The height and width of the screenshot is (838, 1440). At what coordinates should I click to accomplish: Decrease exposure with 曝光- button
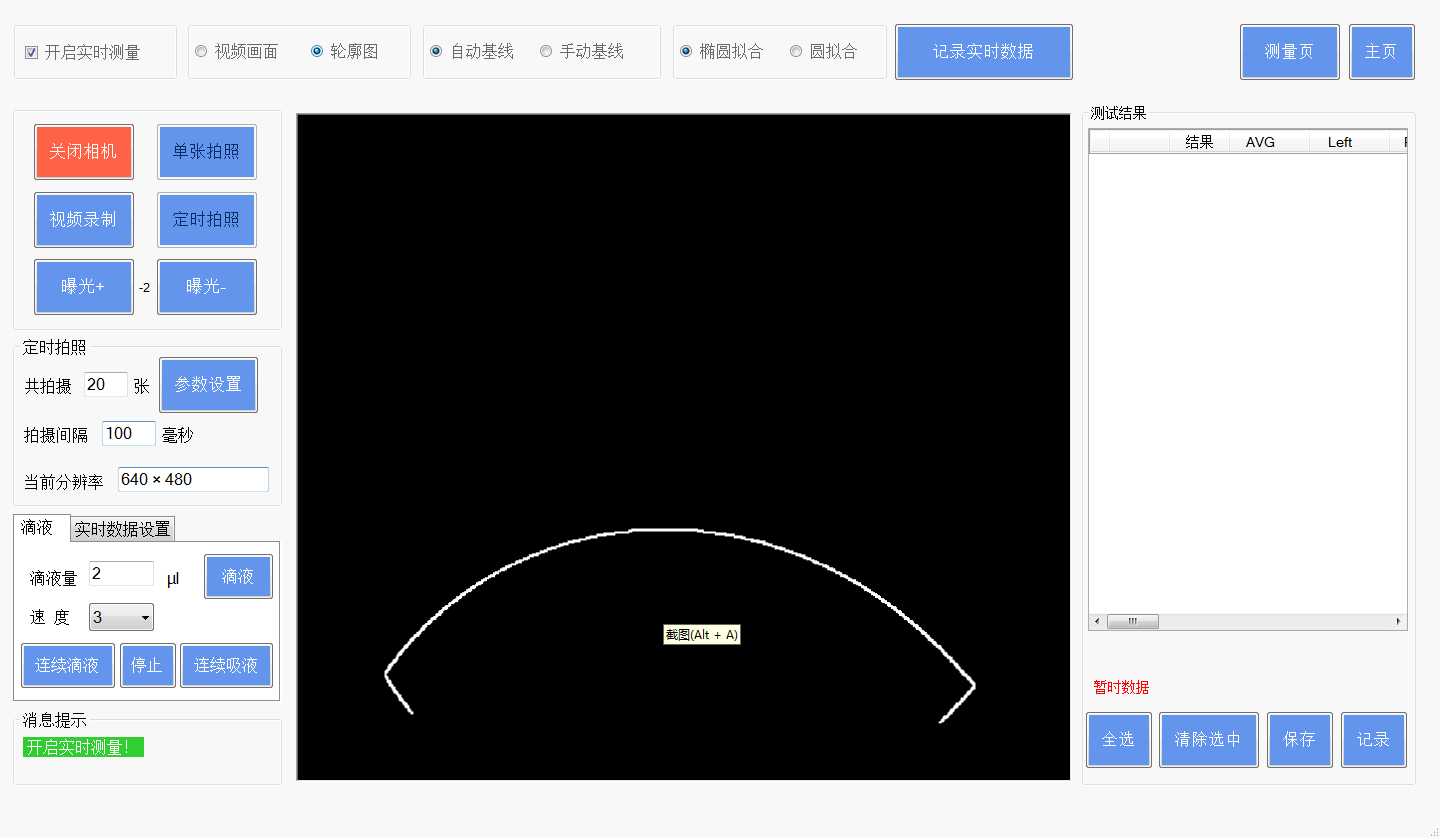pos(206,287)
